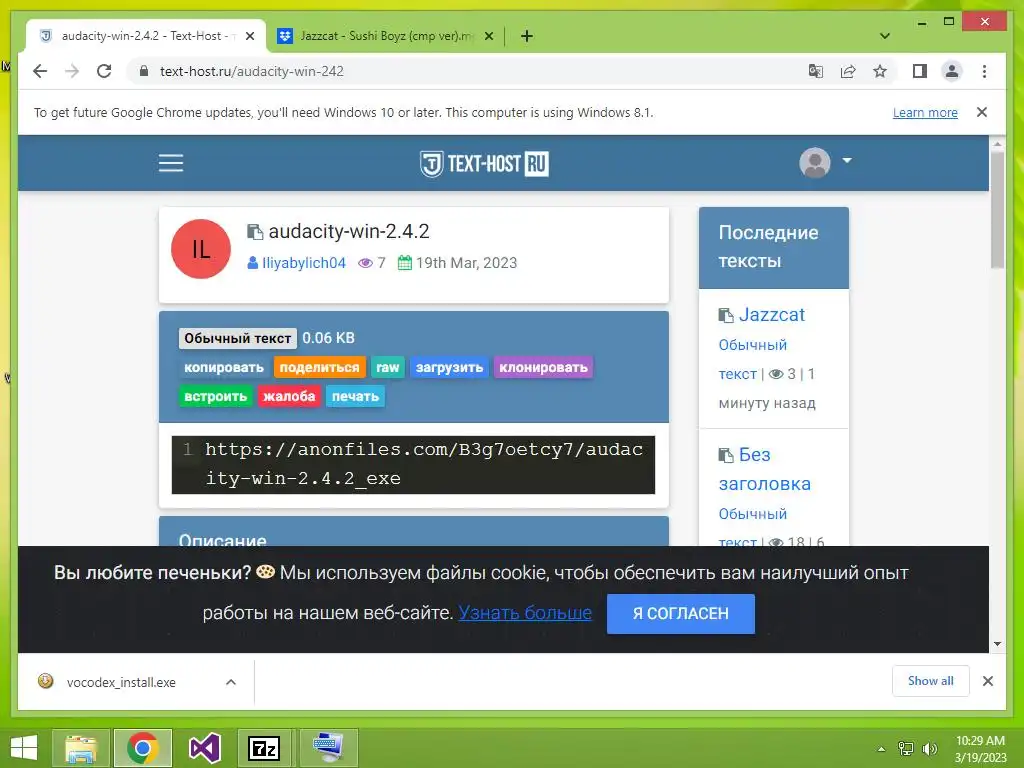Click the page vertical scrollbar thumb
This screenshot has height=768, width=1024.
[x=997, y=210]
